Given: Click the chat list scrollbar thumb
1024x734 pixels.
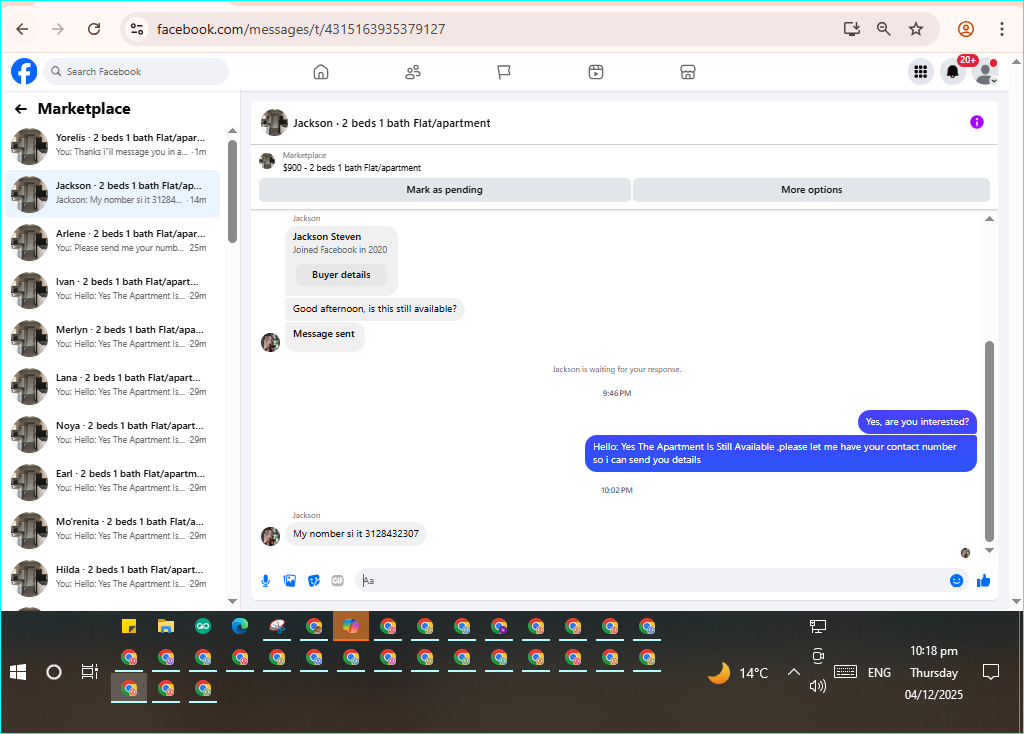Looking at the screenshot, I should 232,191.
